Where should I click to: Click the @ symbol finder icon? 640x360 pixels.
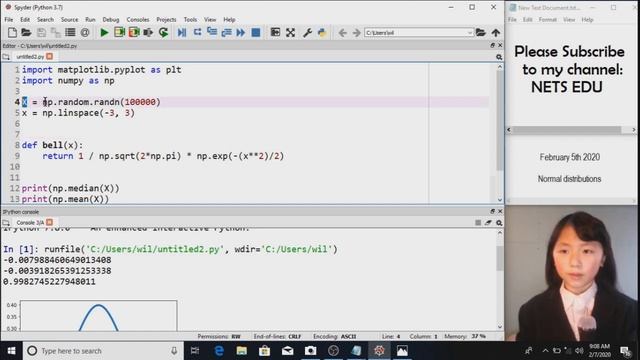(x=85, y=32)
